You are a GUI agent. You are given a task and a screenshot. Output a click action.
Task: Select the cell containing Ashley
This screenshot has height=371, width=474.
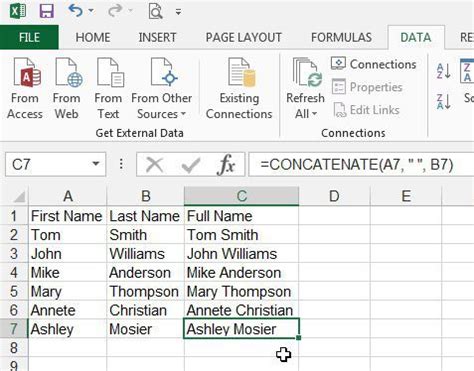click(68, 329)
